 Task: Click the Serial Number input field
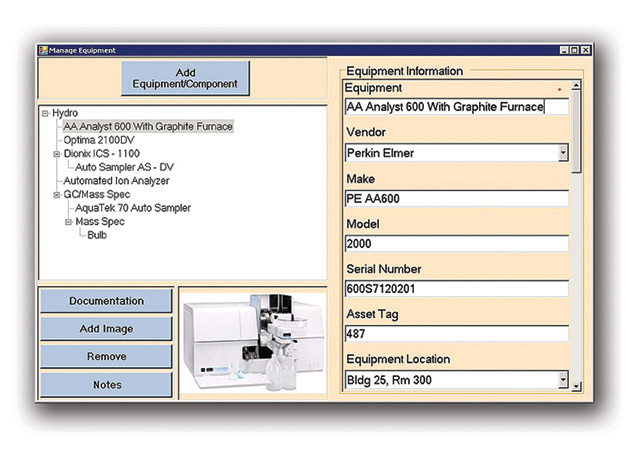pos(456,289)
